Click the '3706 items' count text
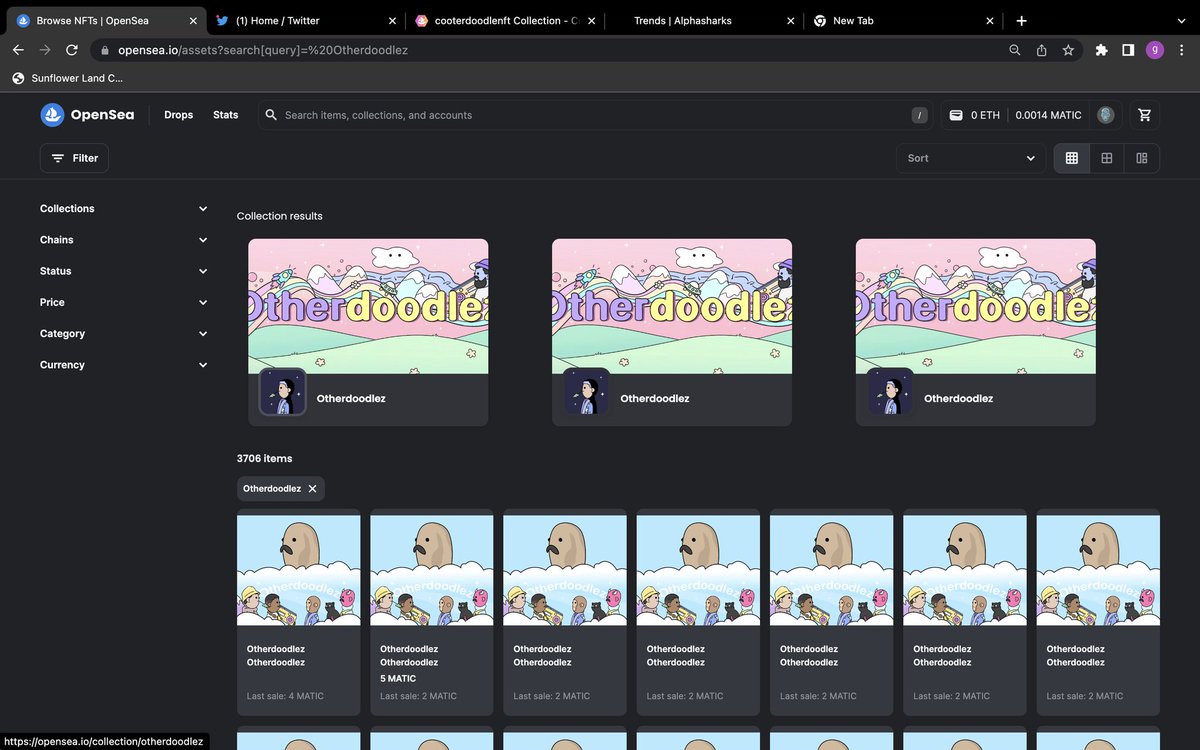The width and height of the screenshot is (1200, 750). click(265, 459)
